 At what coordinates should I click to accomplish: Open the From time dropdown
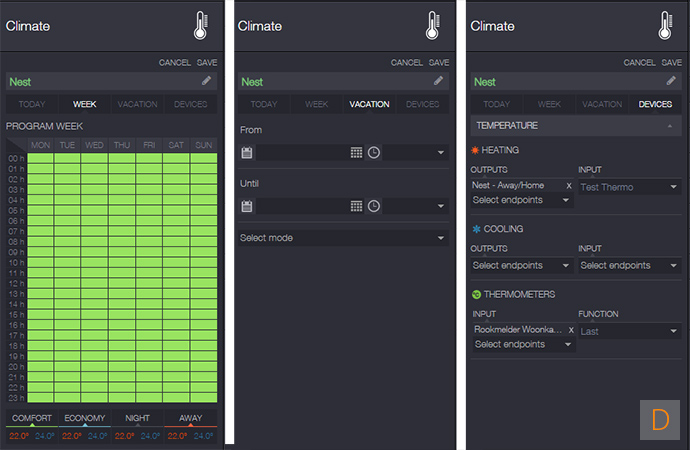pyautogui.click(x=415, y=153)
